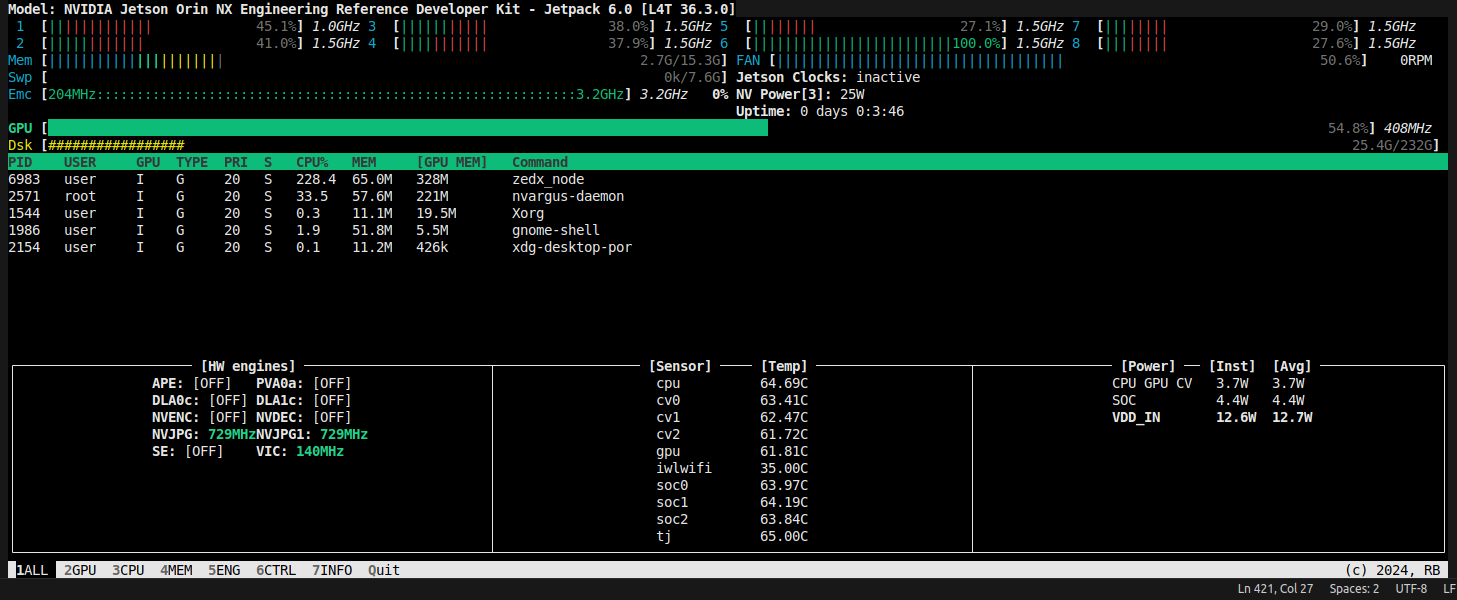1457x600 pixels.
Task: Click the cpu sensor 64.69C temperature
Action: (784, 383)
